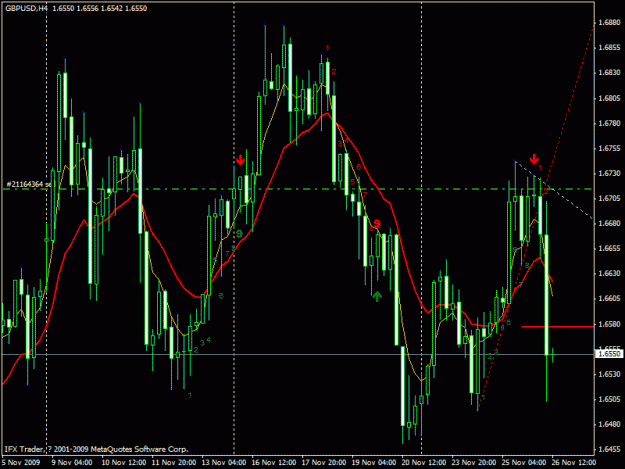The height and width of the screenshot is (469, 625).
Task: Click the 1.6755 price axis label
Action: click(609, 148)
